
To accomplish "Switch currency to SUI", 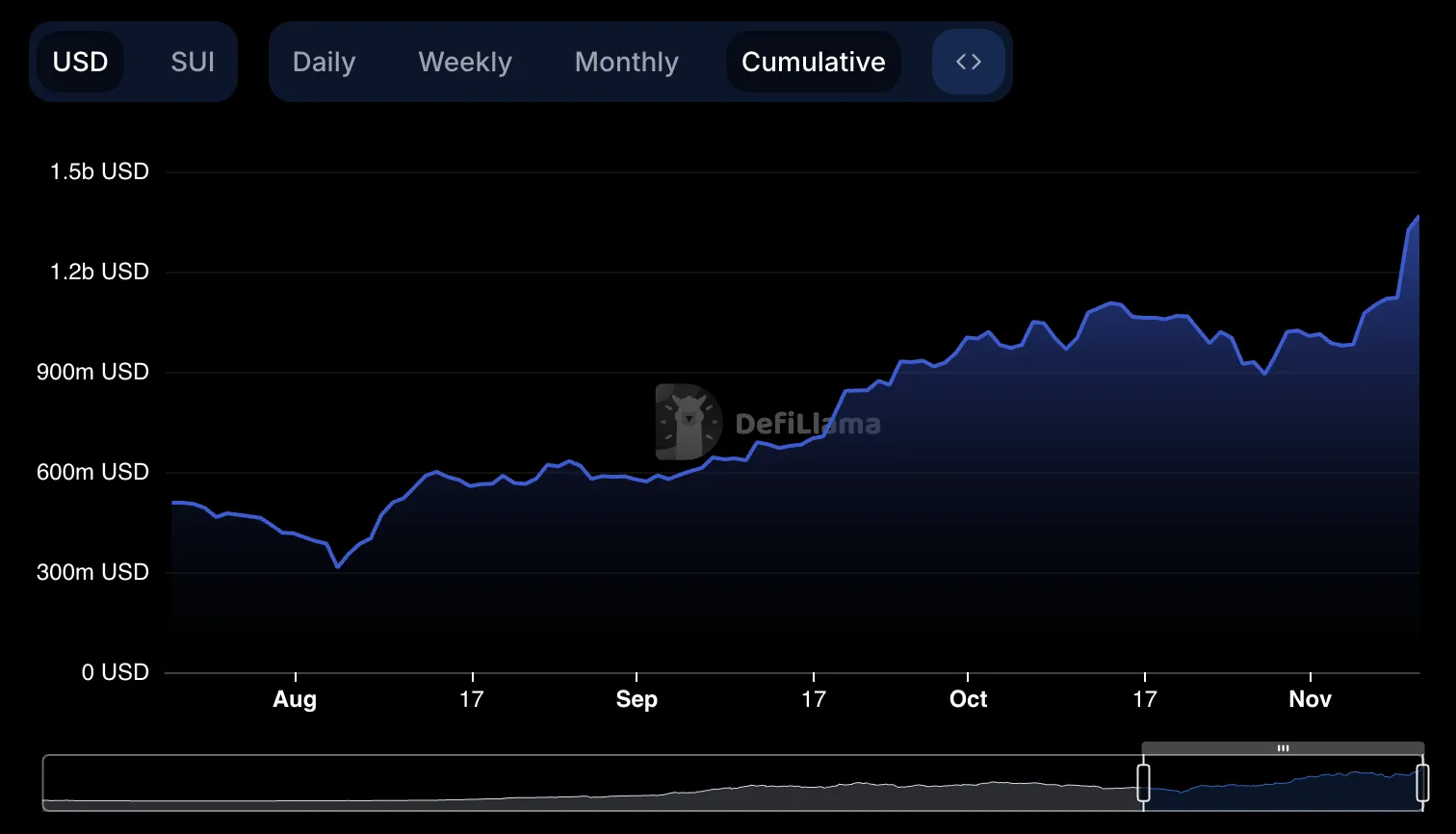I will point(193,62).
